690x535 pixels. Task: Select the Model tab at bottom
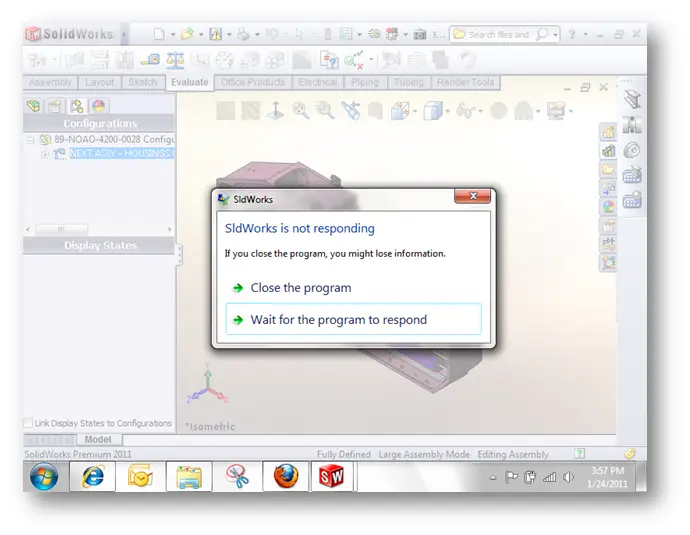point(98,439)
